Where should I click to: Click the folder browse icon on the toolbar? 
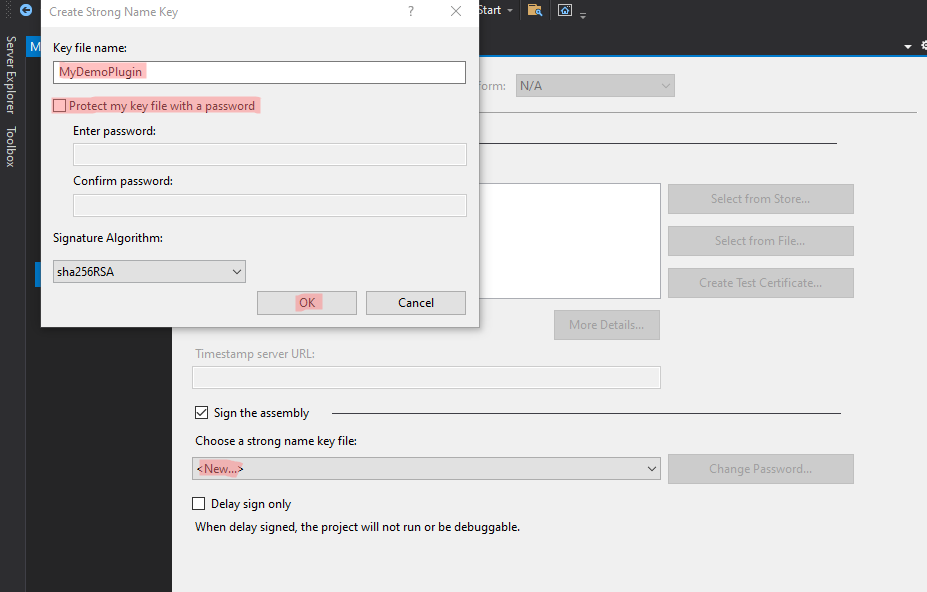point(535,10)
